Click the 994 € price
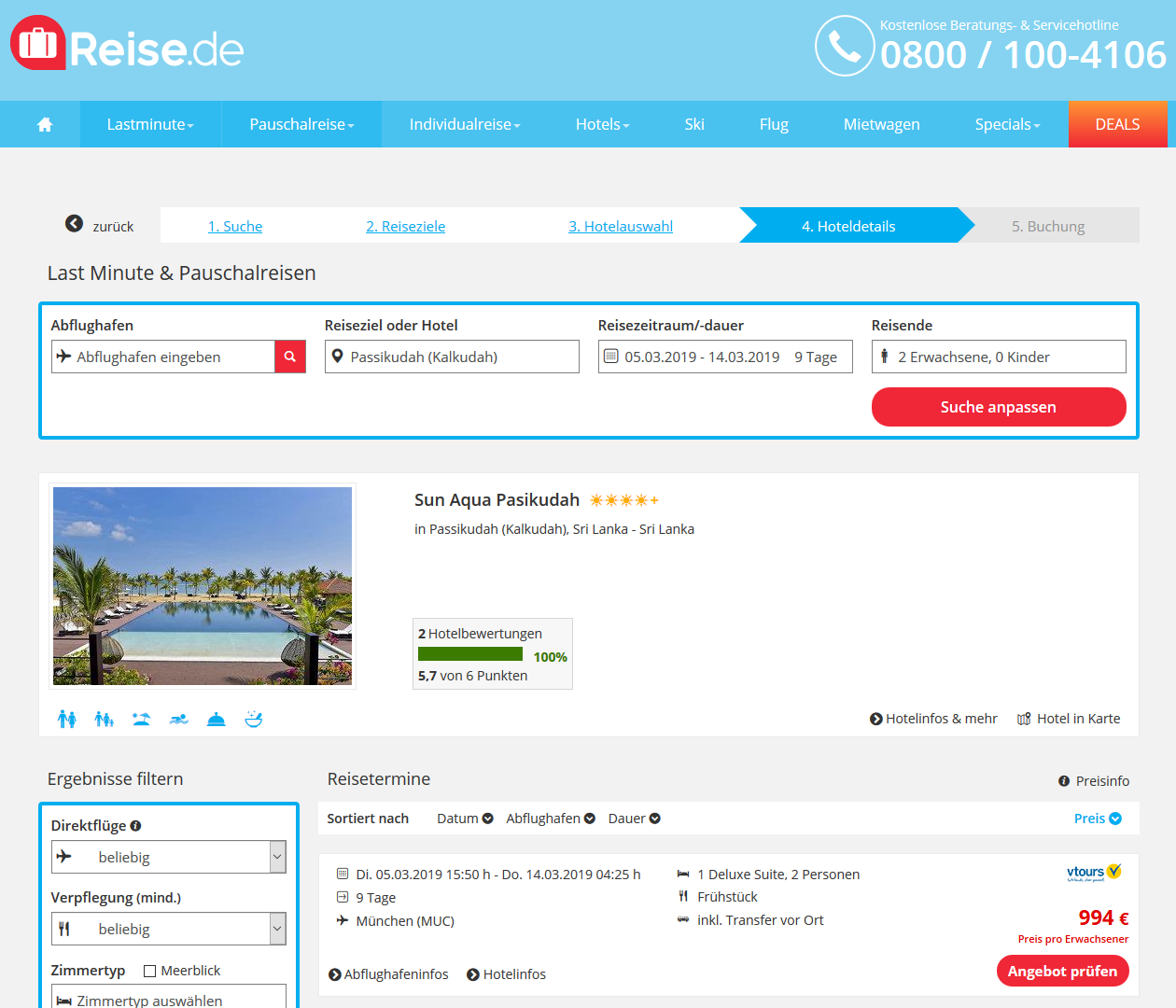The image size is (1176, 1008). pos(1103,917)
